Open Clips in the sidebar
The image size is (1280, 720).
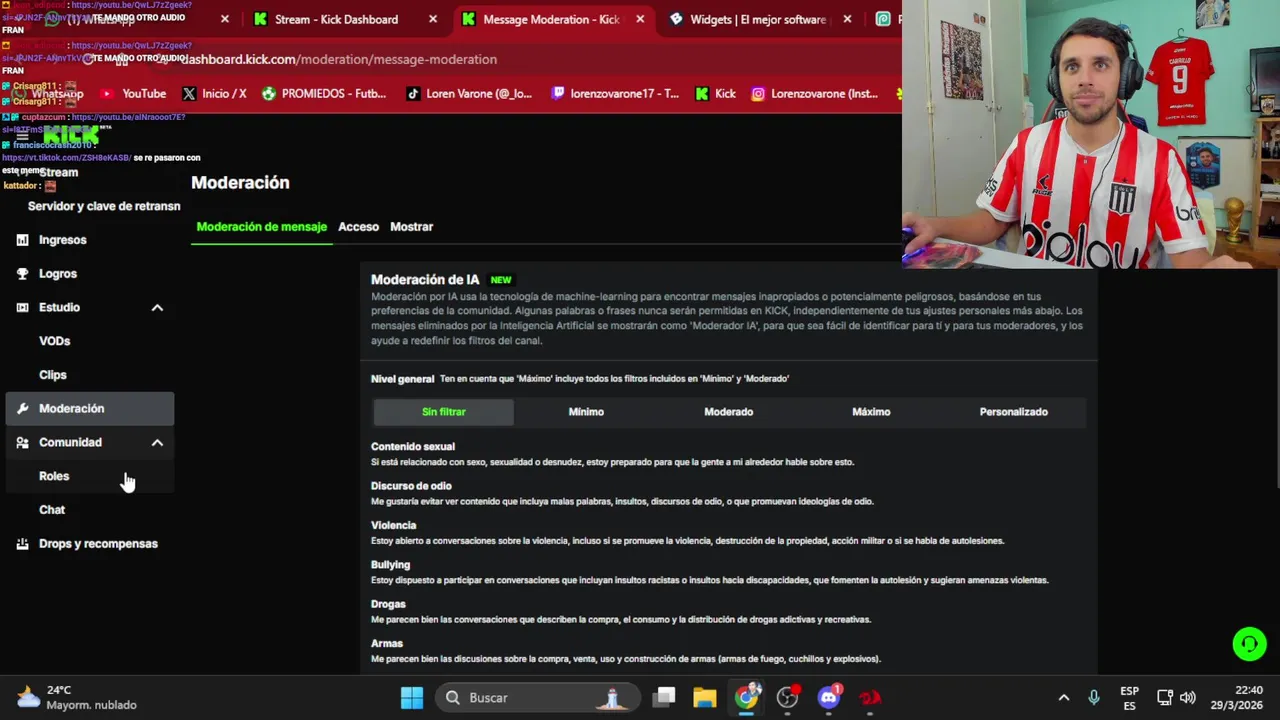pos(52,375)
